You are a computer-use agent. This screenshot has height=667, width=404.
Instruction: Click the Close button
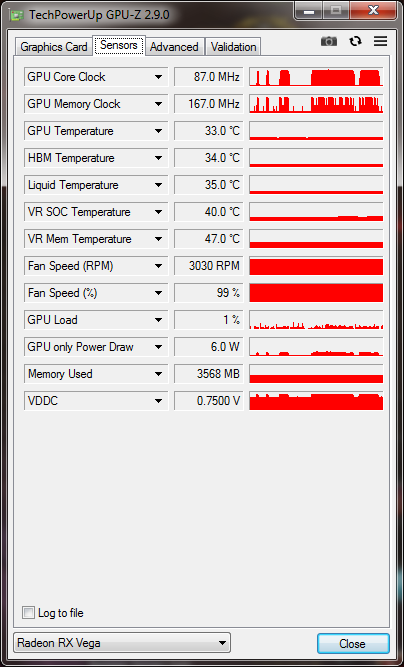(353, 643)
